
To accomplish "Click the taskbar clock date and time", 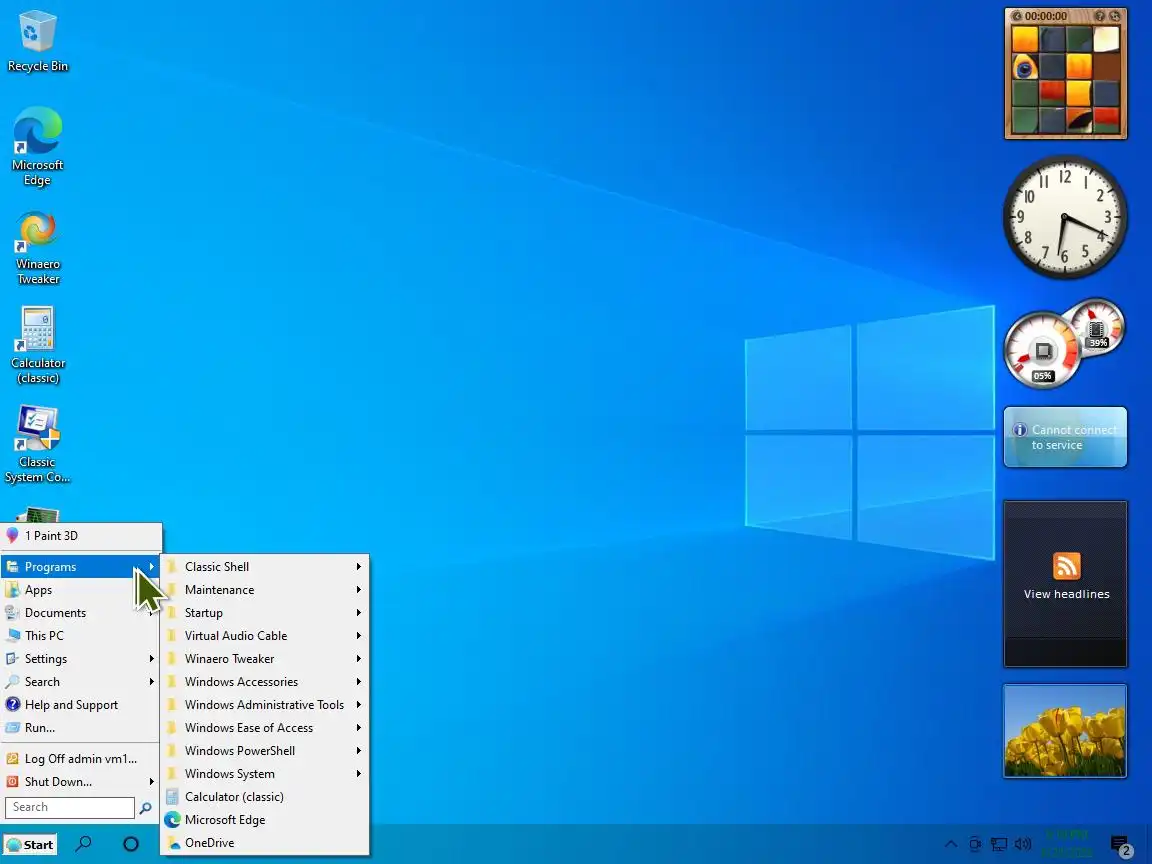I will click(x=1068, y=843).
